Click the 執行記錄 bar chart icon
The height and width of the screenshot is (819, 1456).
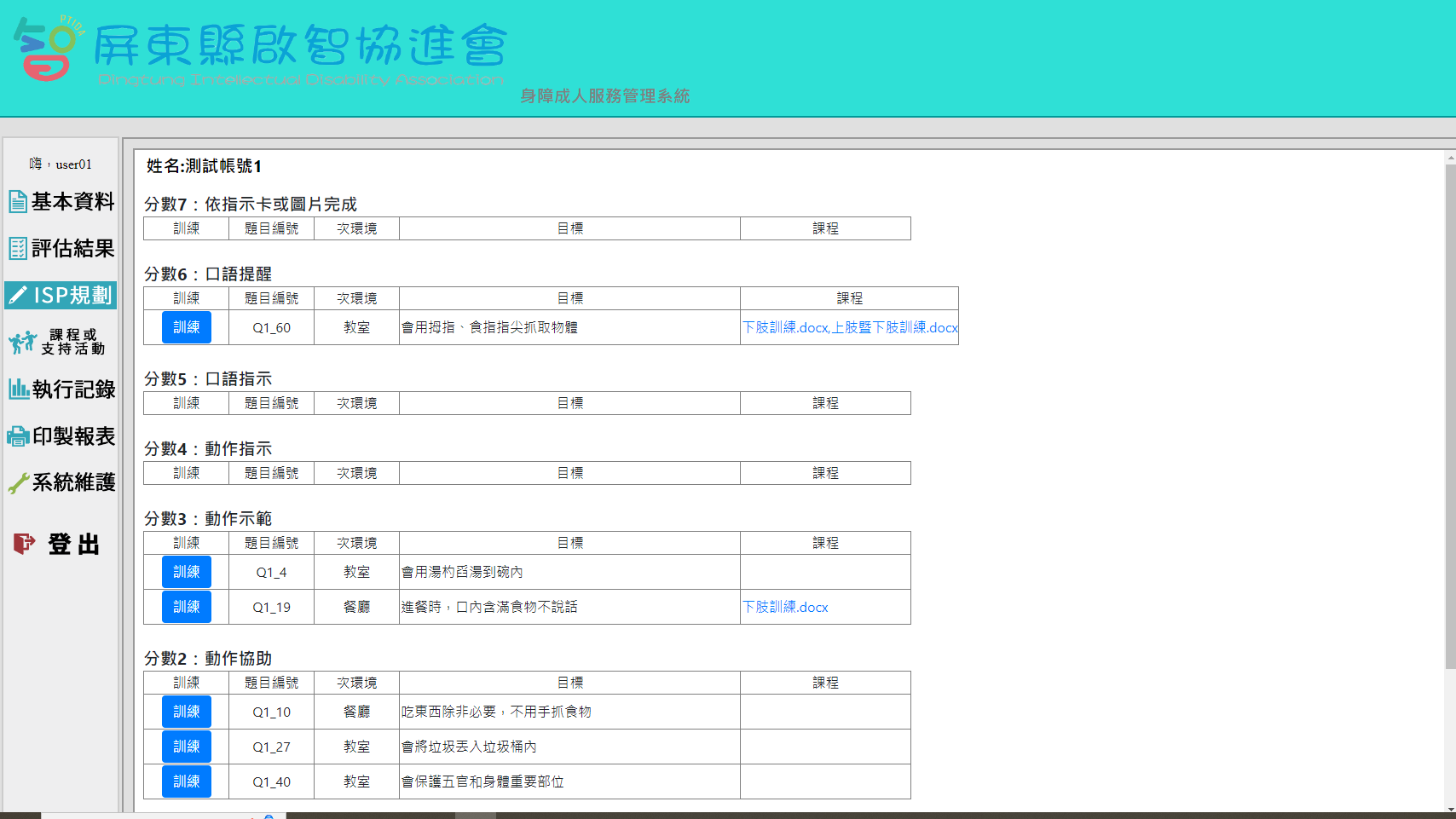click(19, 389)
